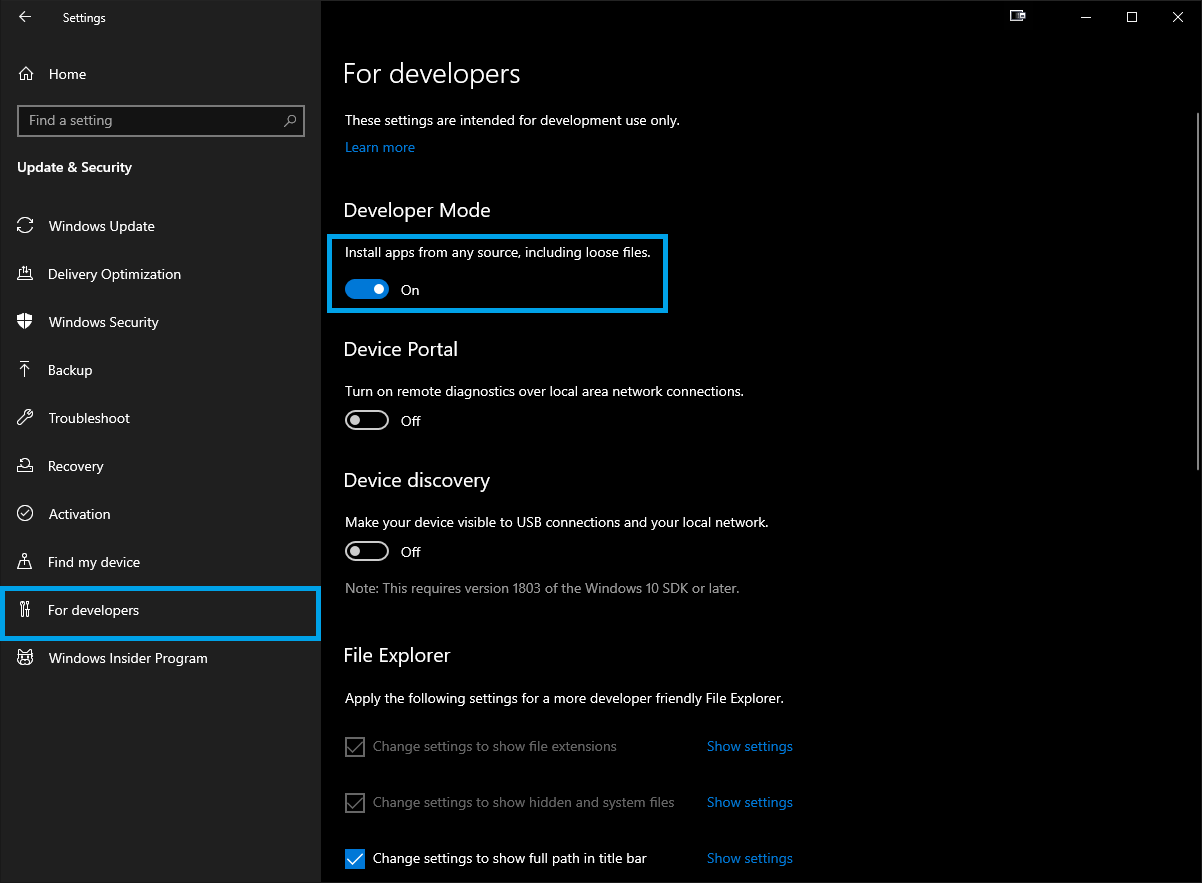Click the Delivery Optimization icon
The image size is (1202, 883).
(x=26, y=274)
